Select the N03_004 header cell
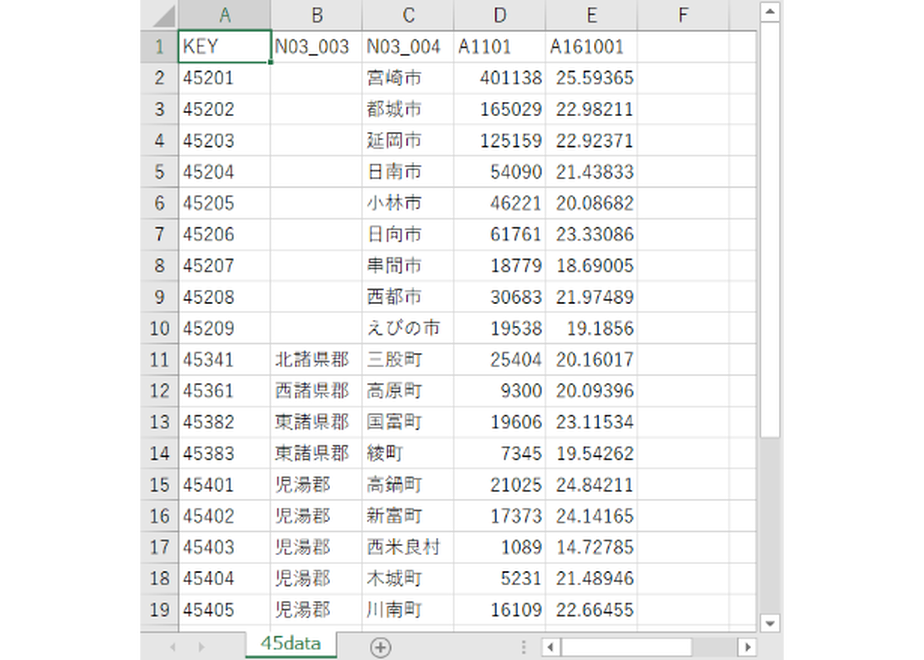This screenshot has height=660, width=924. [408, 47]
